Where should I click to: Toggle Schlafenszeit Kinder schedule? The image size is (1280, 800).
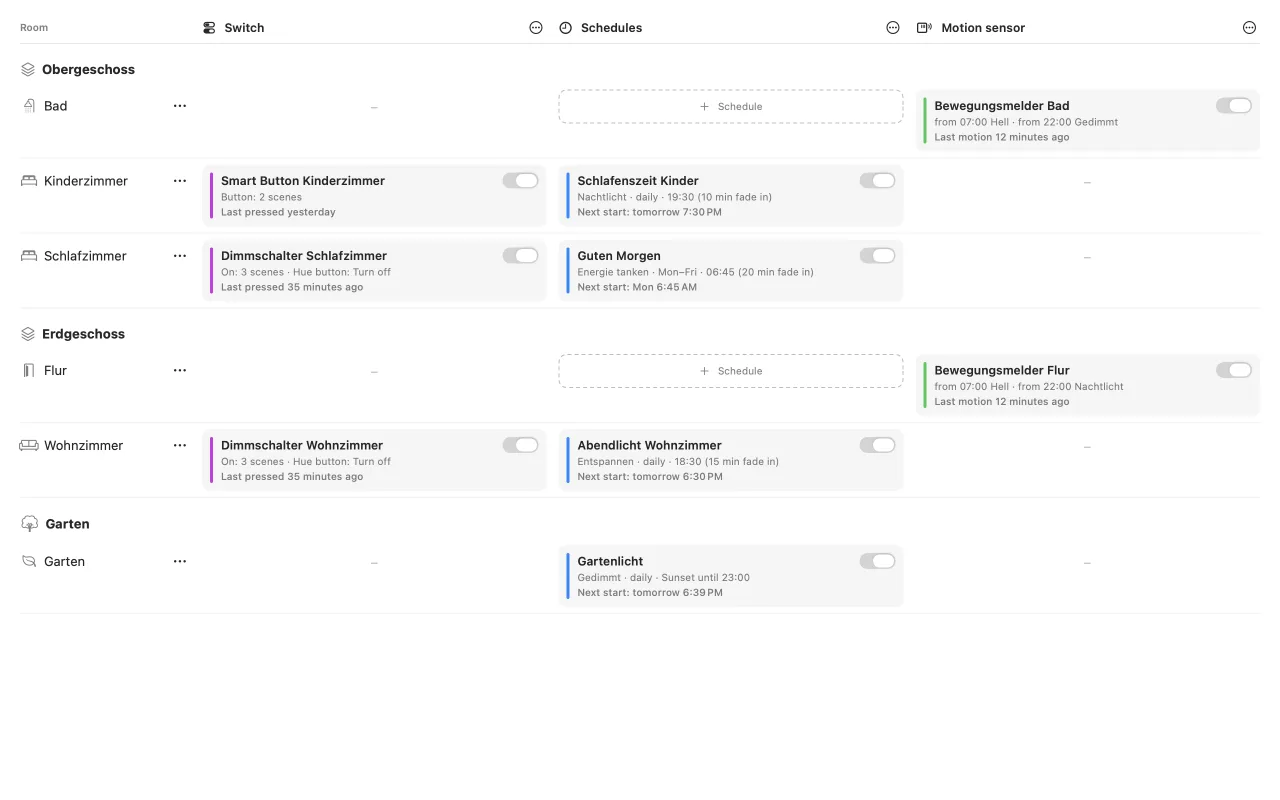click(x=877, y=180)
